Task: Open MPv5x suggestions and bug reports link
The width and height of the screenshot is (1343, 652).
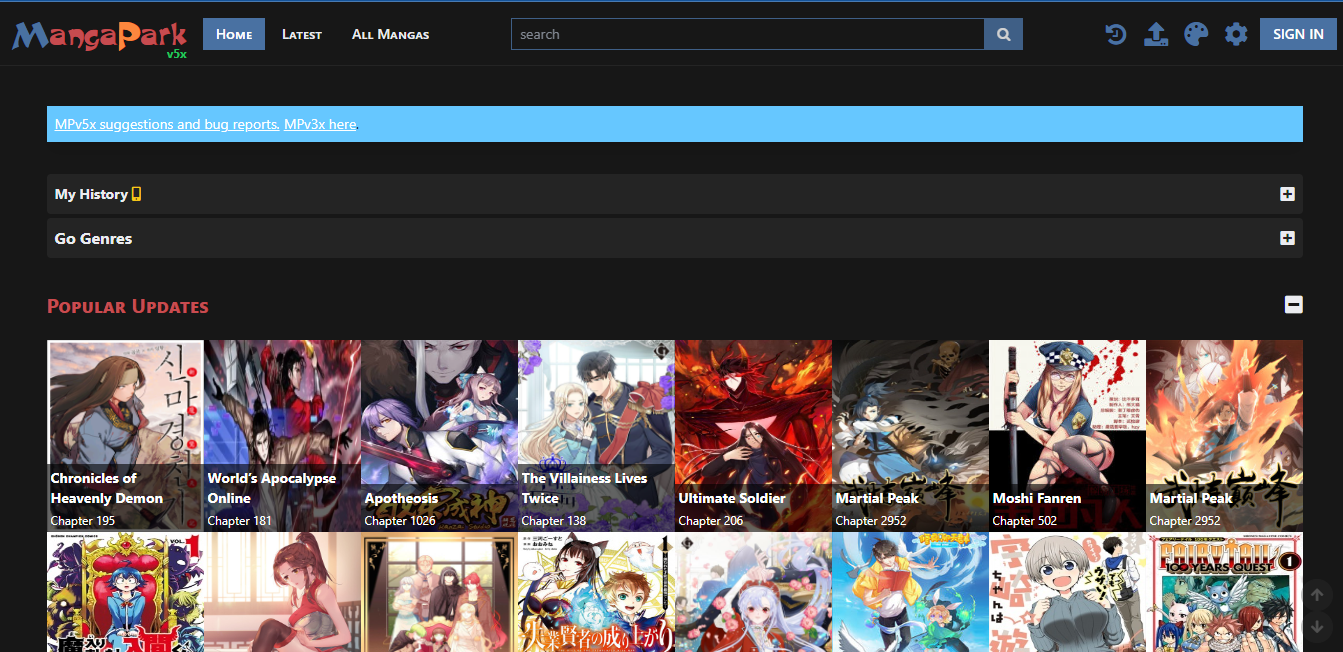Action: point(167,124)
